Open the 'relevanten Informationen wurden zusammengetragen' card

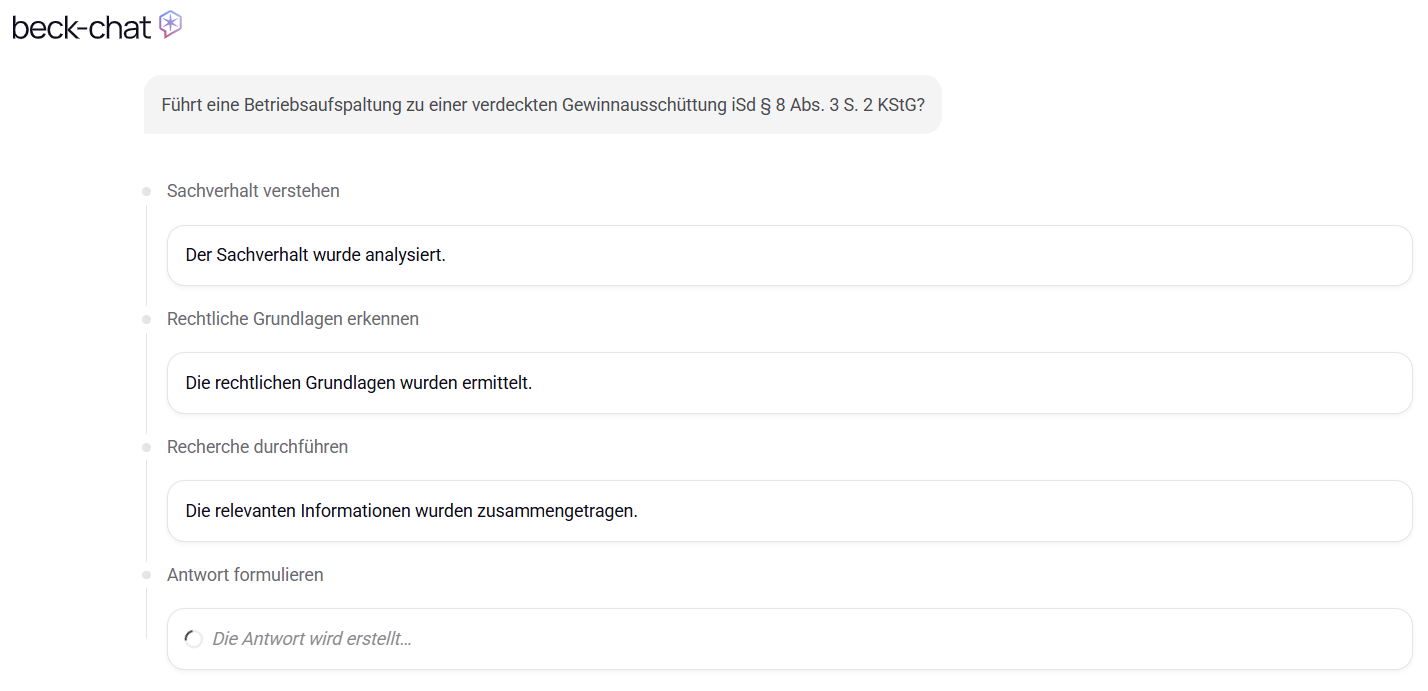[789, 511]
